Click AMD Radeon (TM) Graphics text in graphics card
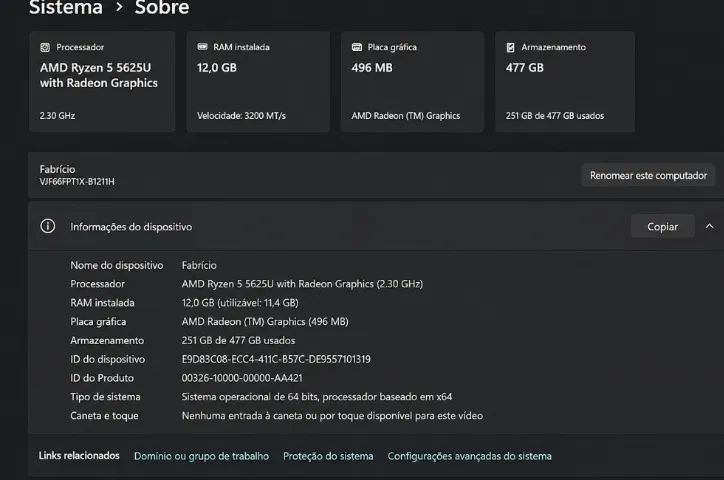Image resolution: width=724 pixels, height=480 pixels. 405,116
